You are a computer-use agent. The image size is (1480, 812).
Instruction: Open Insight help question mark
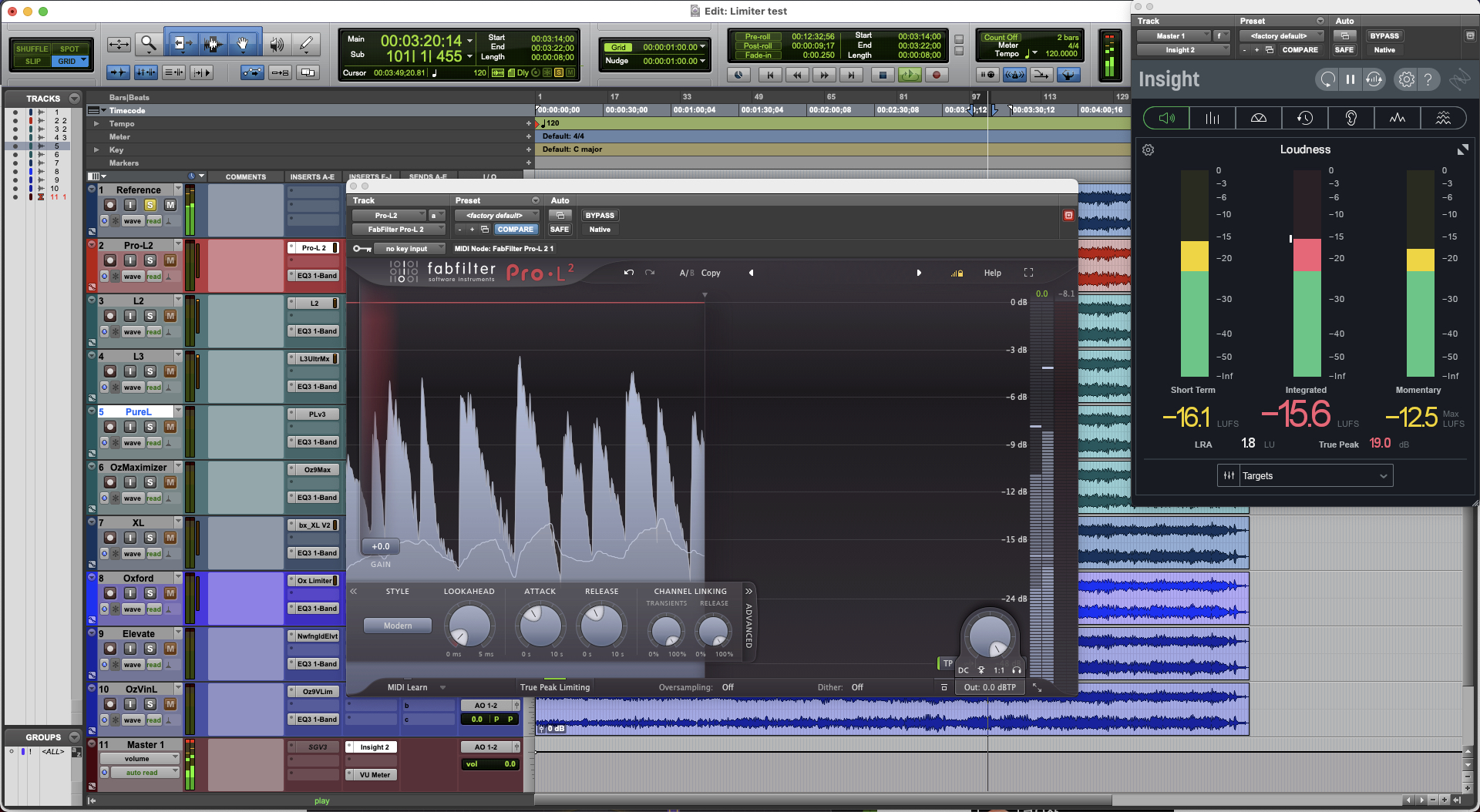click(1428, 79)
